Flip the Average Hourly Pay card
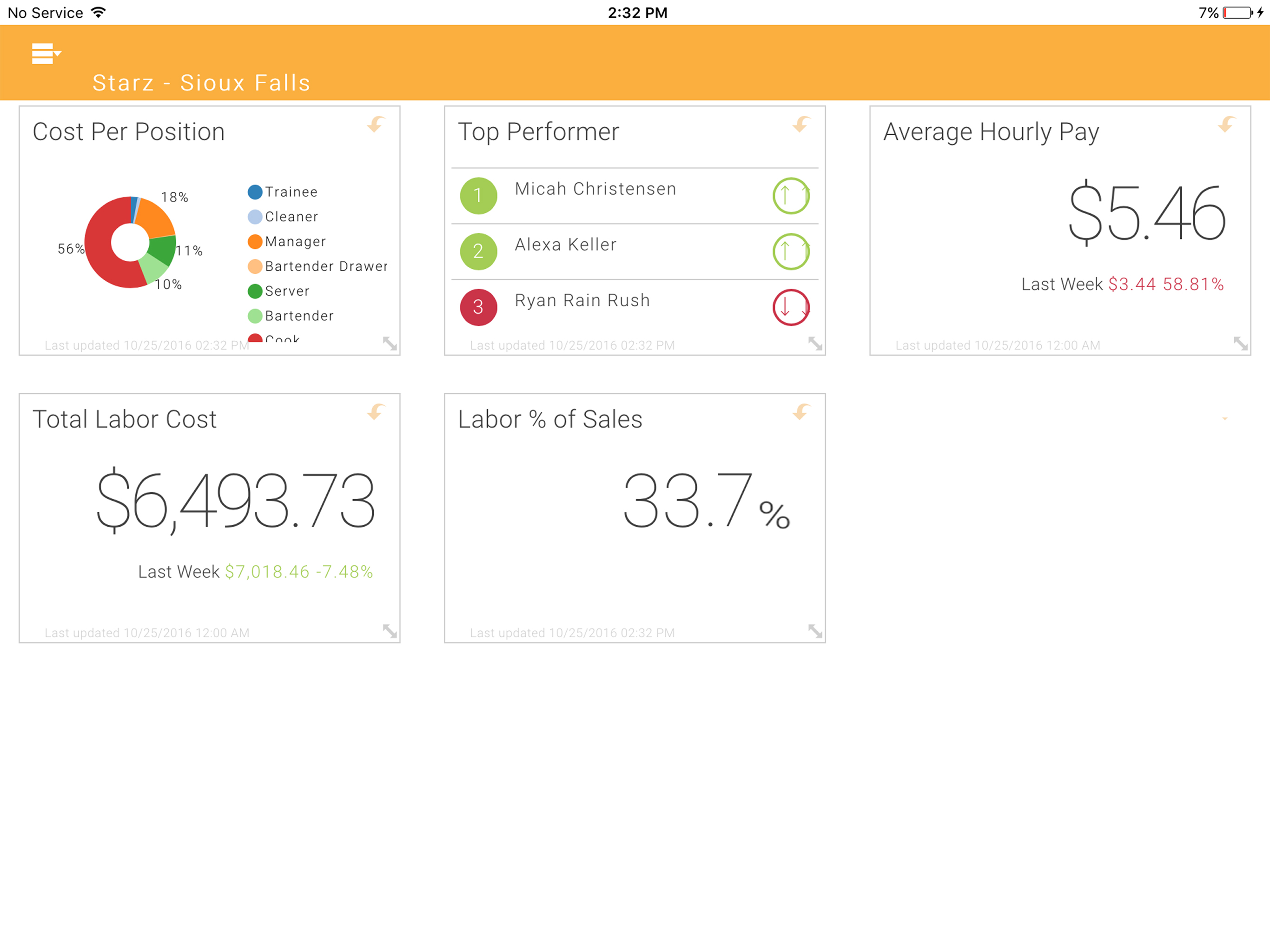 pyautogui.click(x=1227, y=124)
